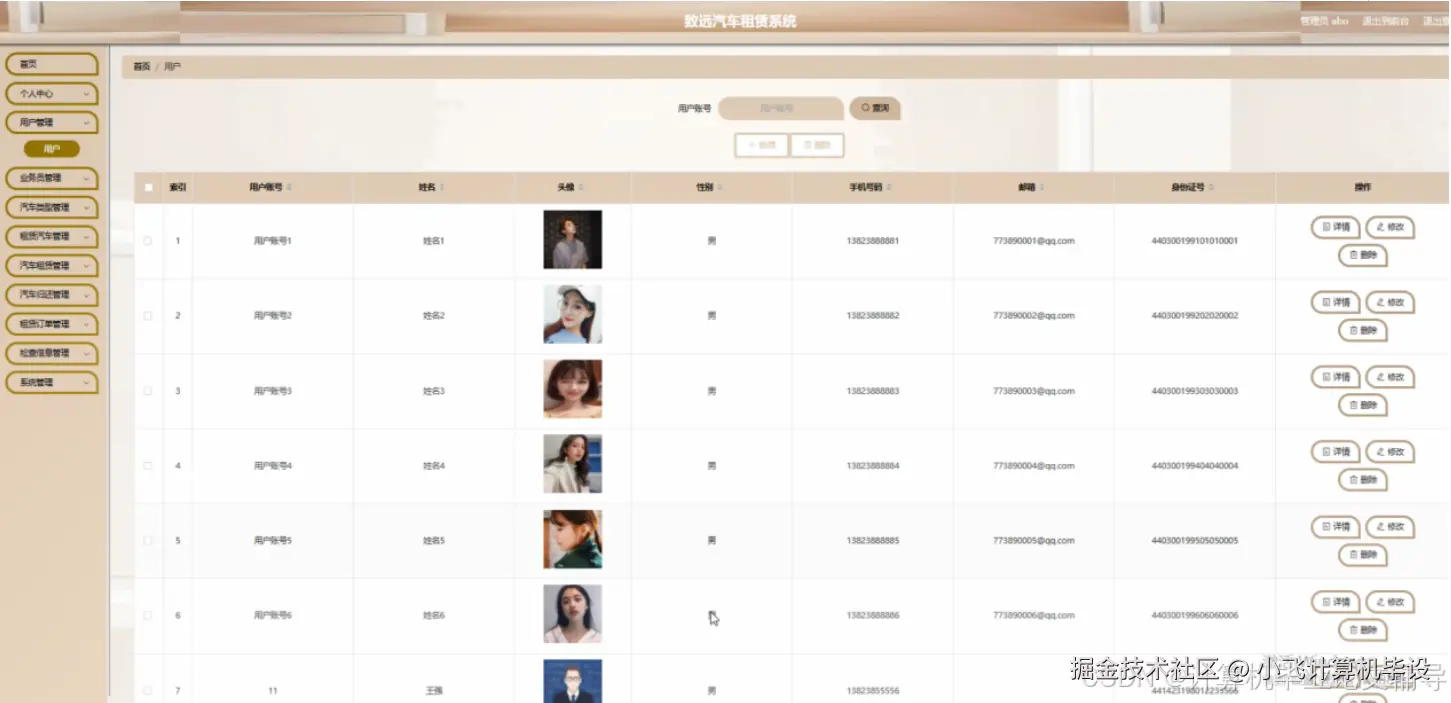Open the avatar thumbnail of 姓名1
Screen dimensions: 1451x703
click(x=573, y=240)
